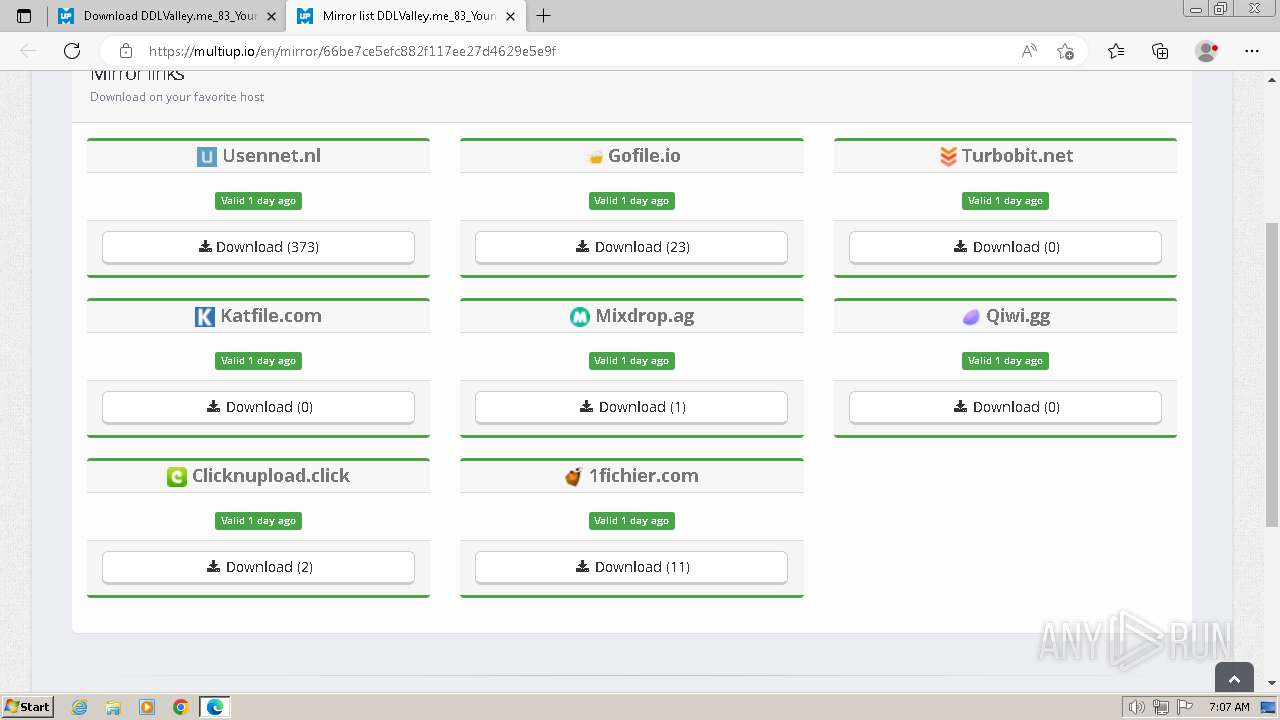Click Turbobit.net 'Valid 1 day ago' badge

[1005, 201]
